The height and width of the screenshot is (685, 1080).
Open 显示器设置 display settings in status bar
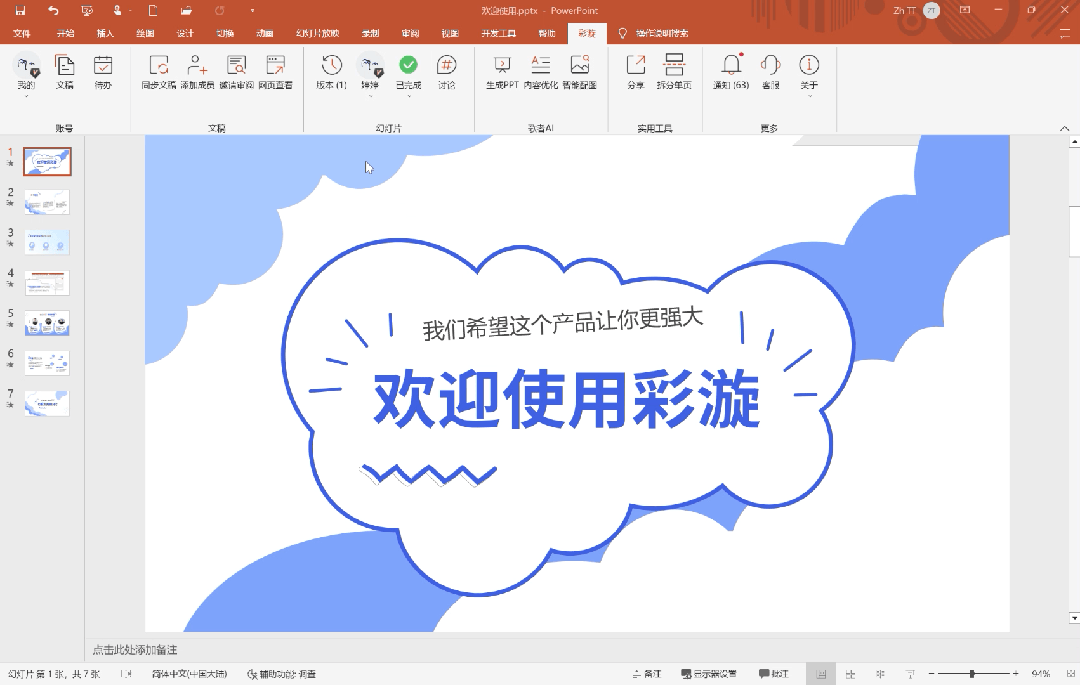(709, 673)
